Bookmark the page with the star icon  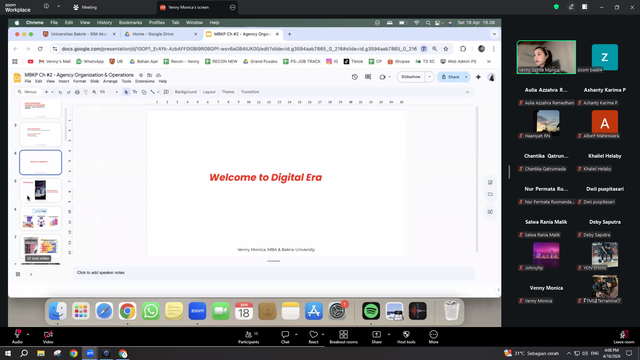[446, 49]
